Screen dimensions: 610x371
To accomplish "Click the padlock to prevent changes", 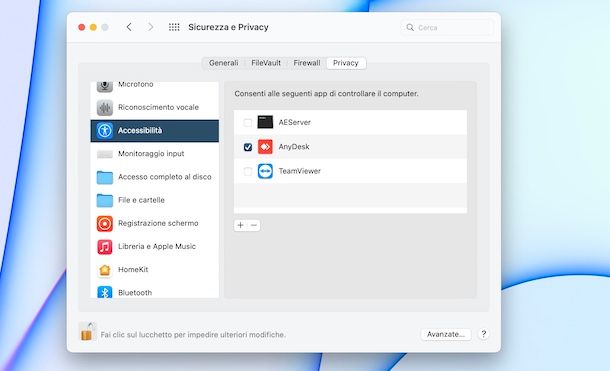I will [x=87, y=332].
